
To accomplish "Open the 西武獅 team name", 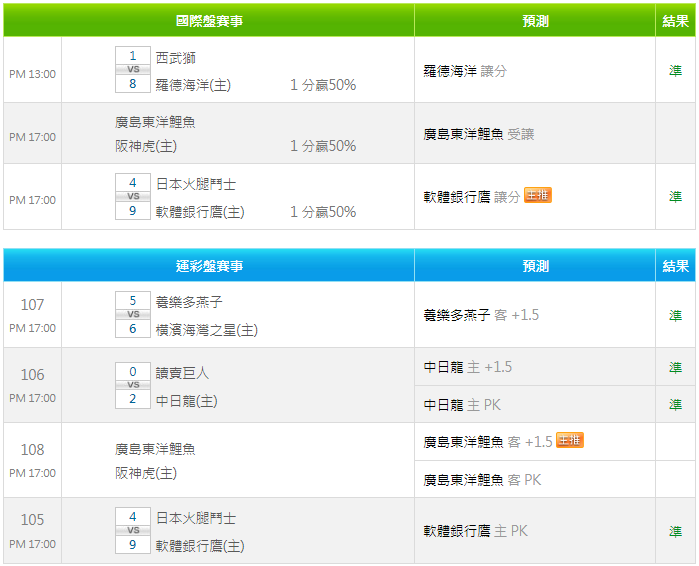I will [x=176, y=58].
